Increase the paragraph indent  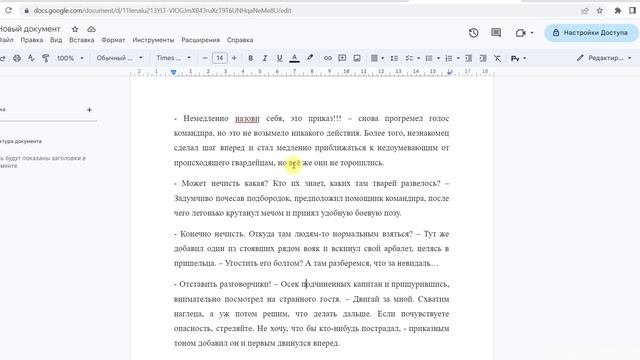coord(483,58)
